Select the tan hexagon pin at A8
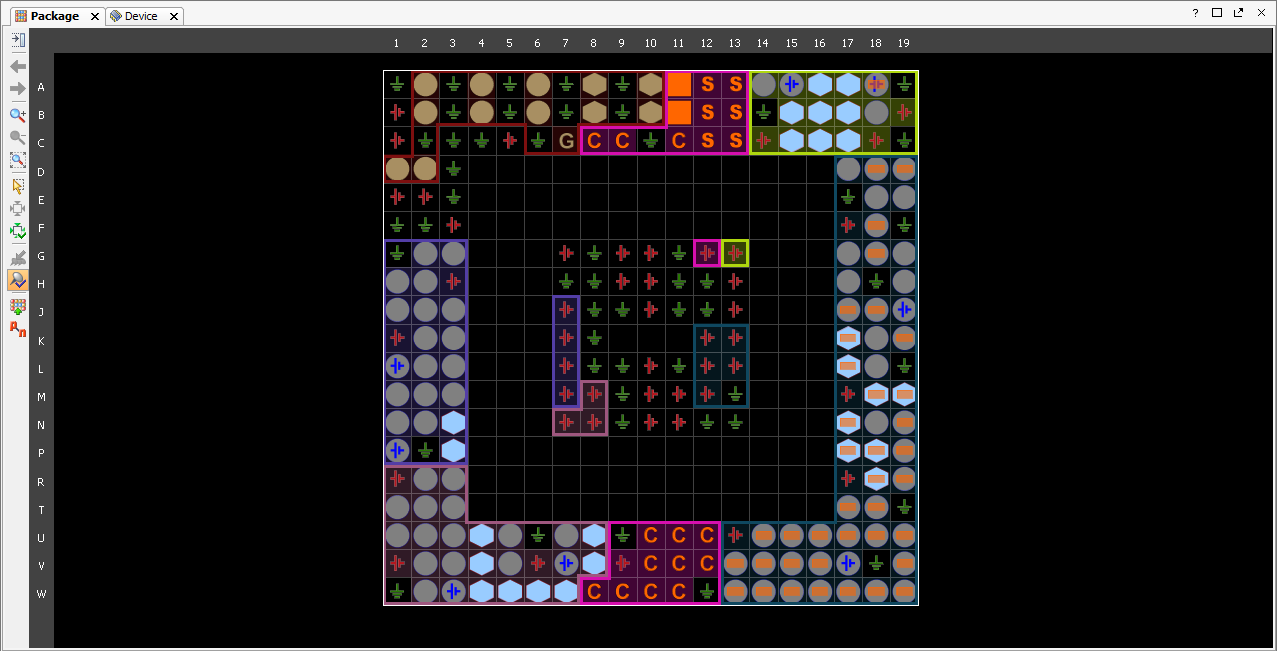This screenshot has width=1277, height=651. click(594, 85)
